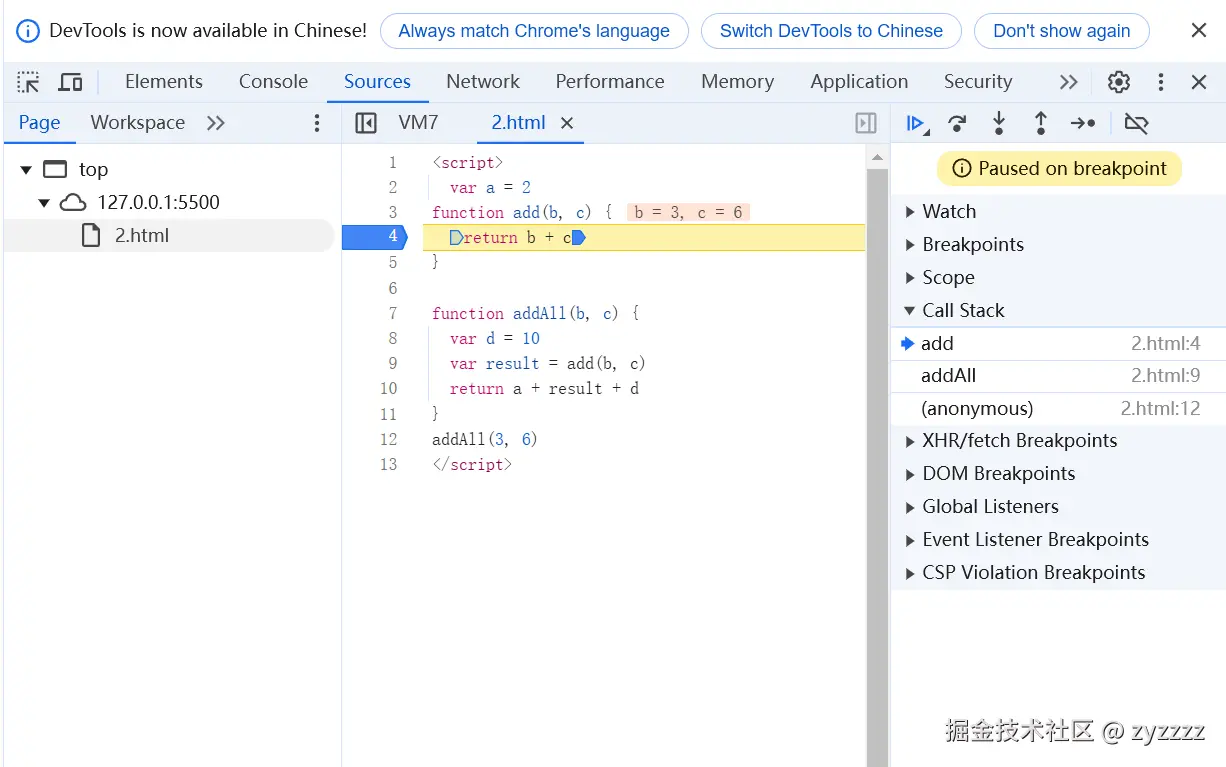Collapse the top tree node
Viewport: 1226px width, 767px height.
26,170
